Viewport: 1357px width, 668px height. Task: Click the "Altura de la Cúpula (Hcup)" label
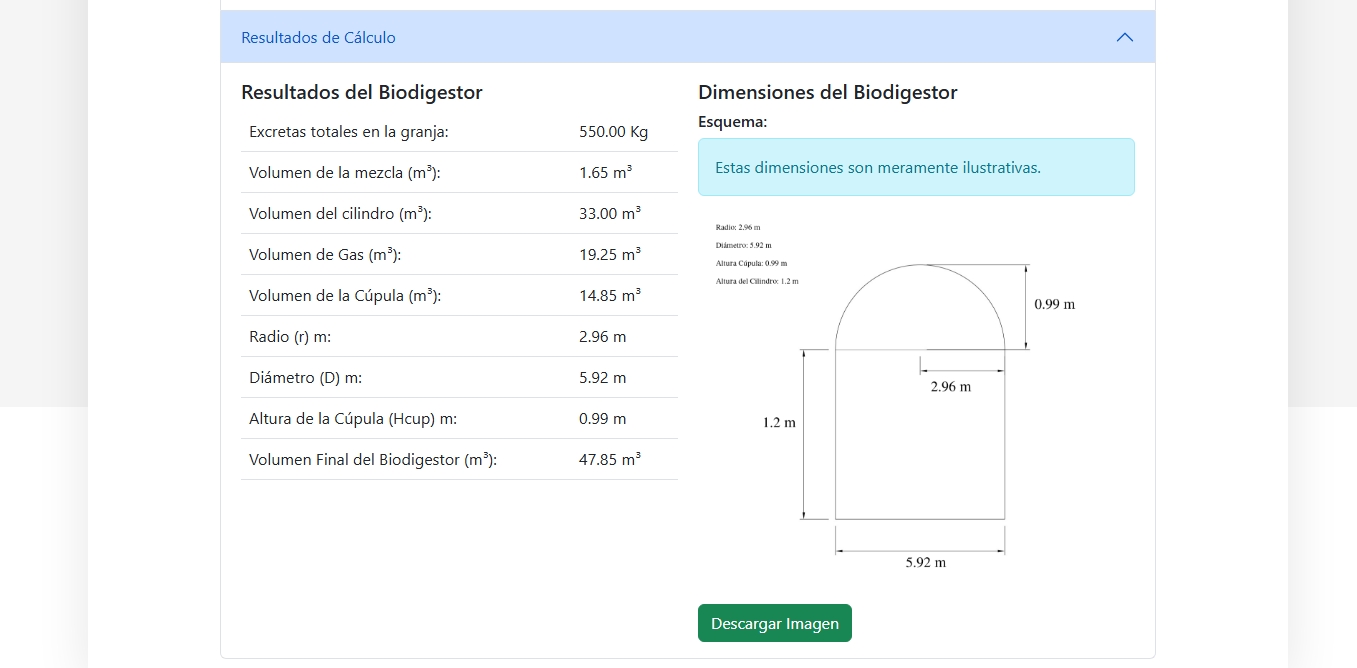352,419
